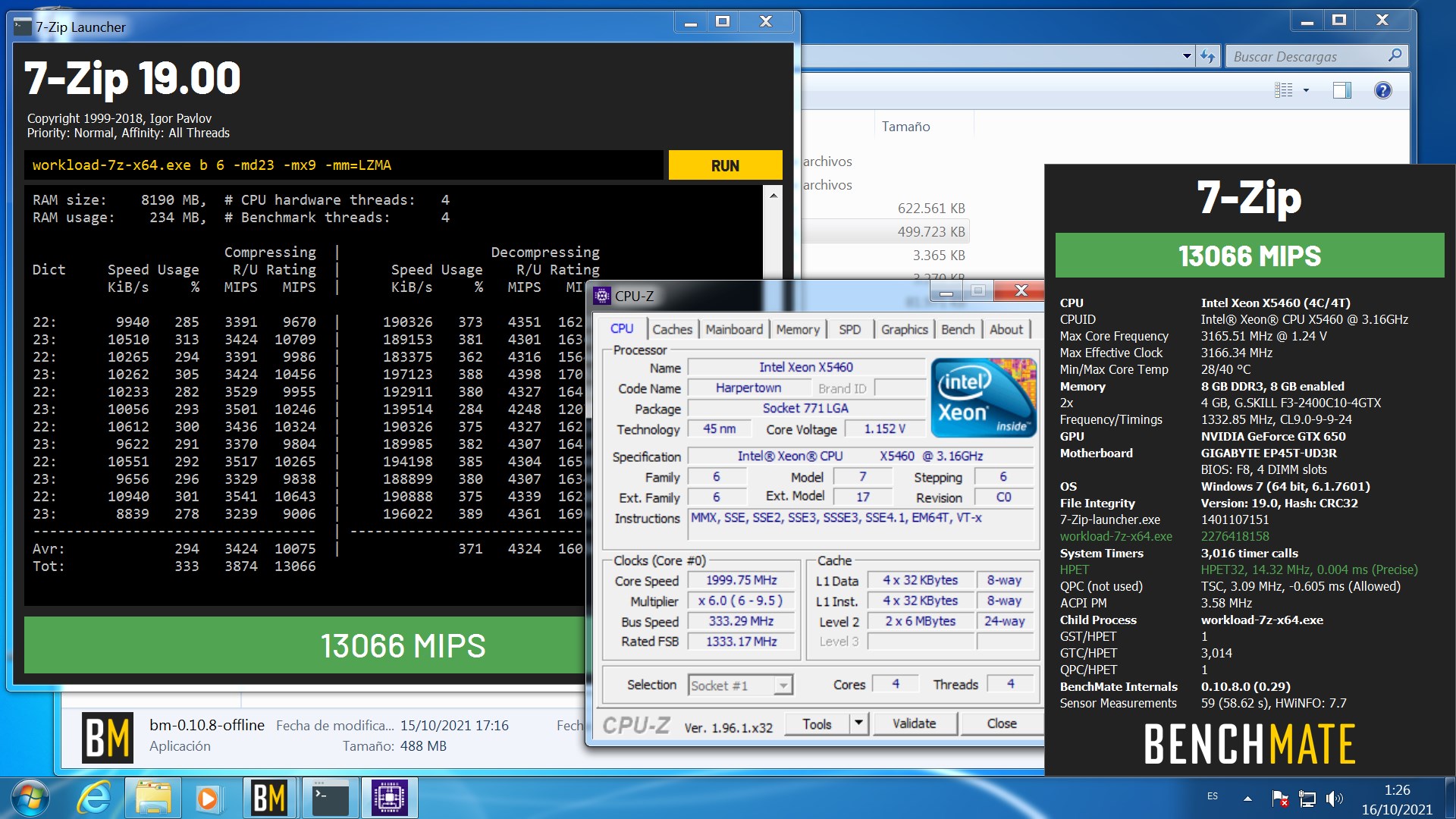Image resolution: width=1456 pixels, height=819 pixels.
Task: Show hidden tray icons arrow
Action: (x=1247, y=799)
